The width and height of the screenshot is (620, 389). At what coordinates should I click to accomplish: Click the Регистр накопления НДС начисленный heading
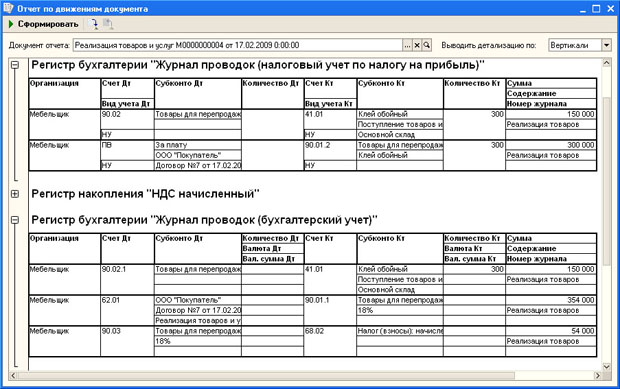(145, 194)
